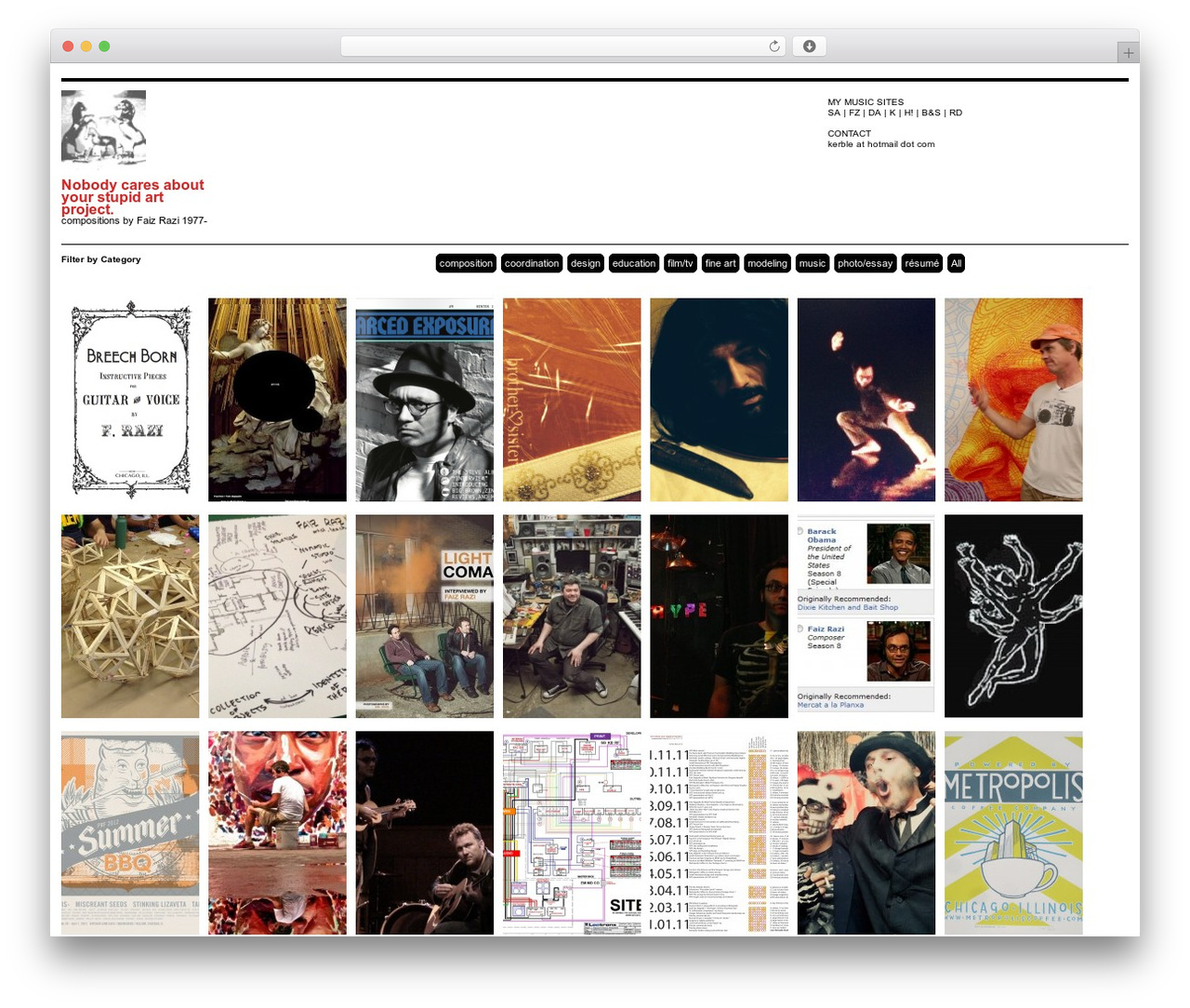View the Light Coma interview thumbnail
The width and height of the screenshot is (1190, 1008).
(425, 617)
